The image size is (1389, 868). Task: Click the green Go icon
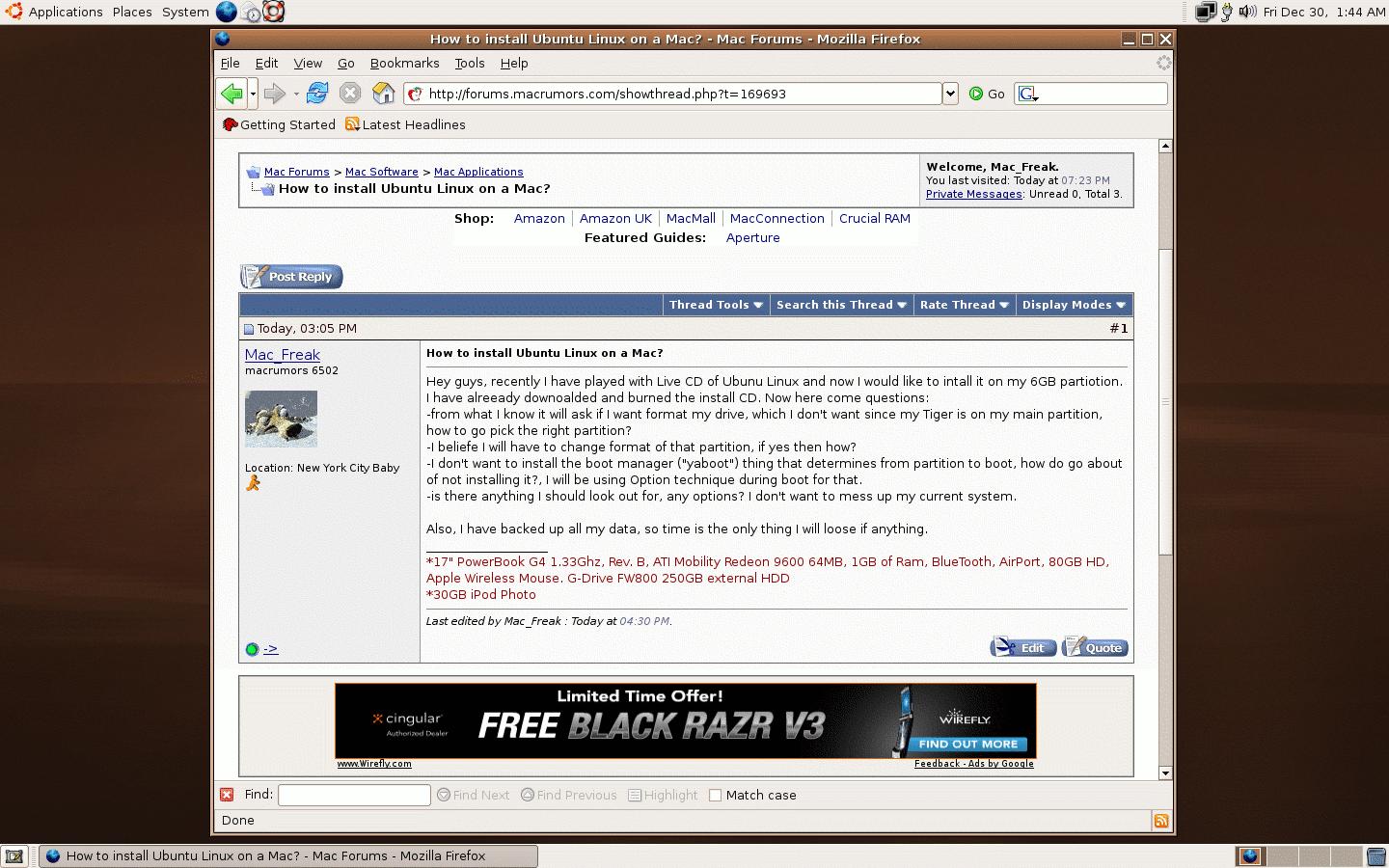point(976,94)
